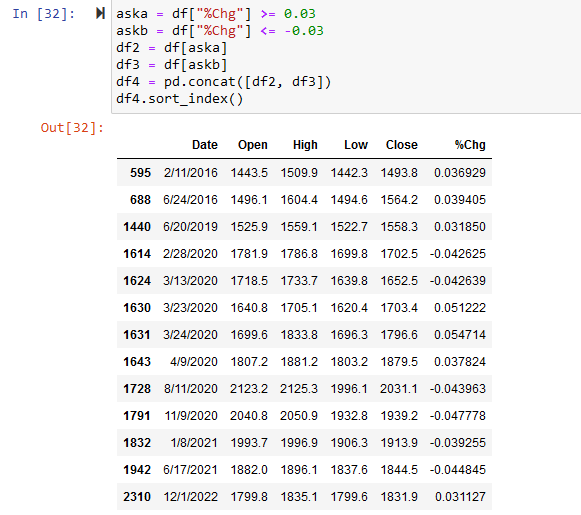Click Close value 1558.3
Screen dimensions: 581x515
coord(399,227)
